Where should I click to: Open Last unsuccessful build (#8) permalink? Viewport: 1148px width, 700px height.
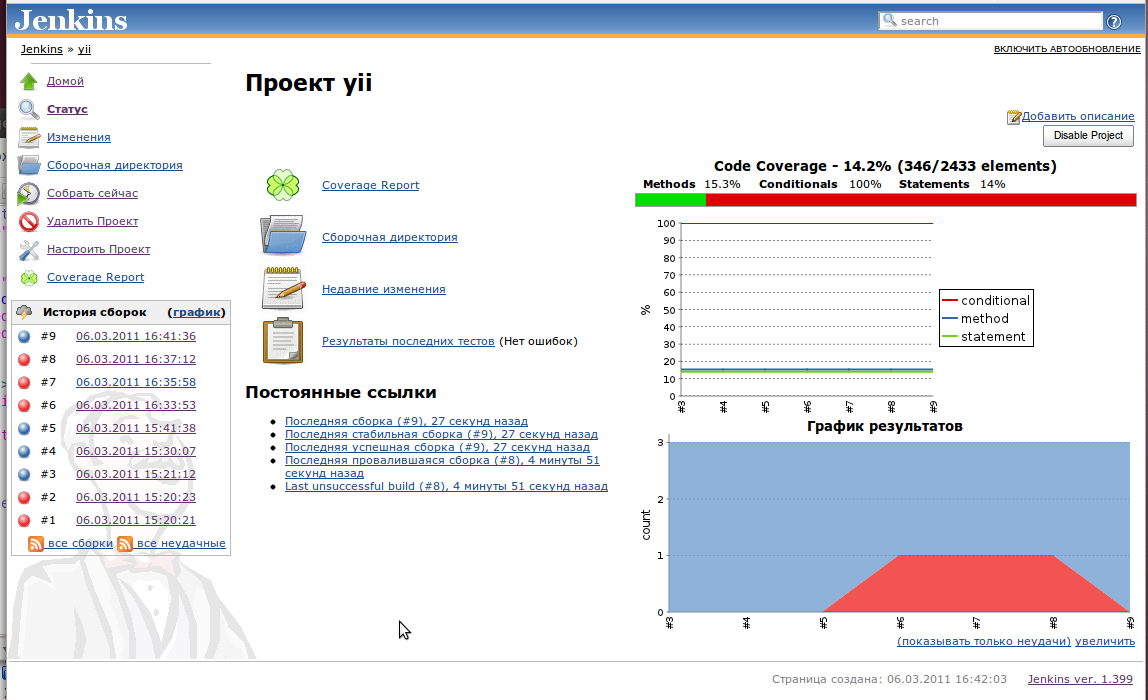click(x=446, y=486)
